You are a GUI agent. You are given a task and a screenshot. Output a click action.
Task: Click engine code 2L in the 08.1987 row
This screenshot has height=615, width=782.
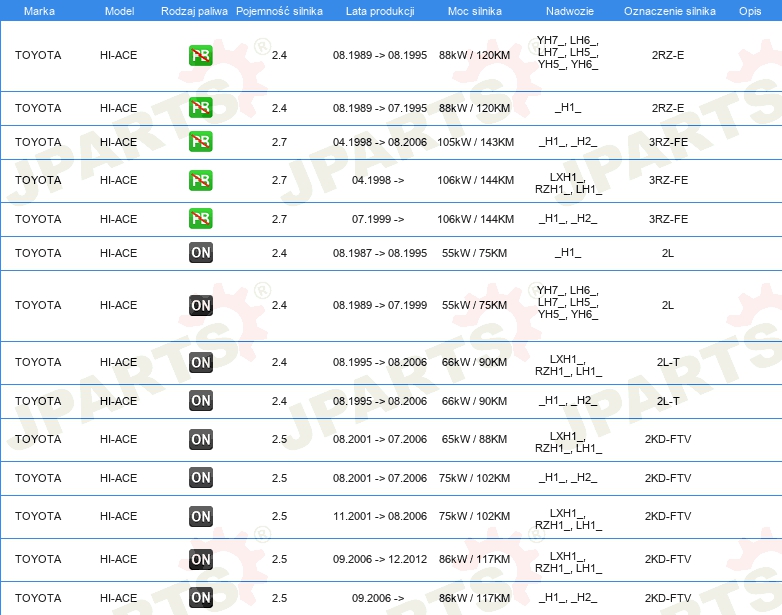668,253
